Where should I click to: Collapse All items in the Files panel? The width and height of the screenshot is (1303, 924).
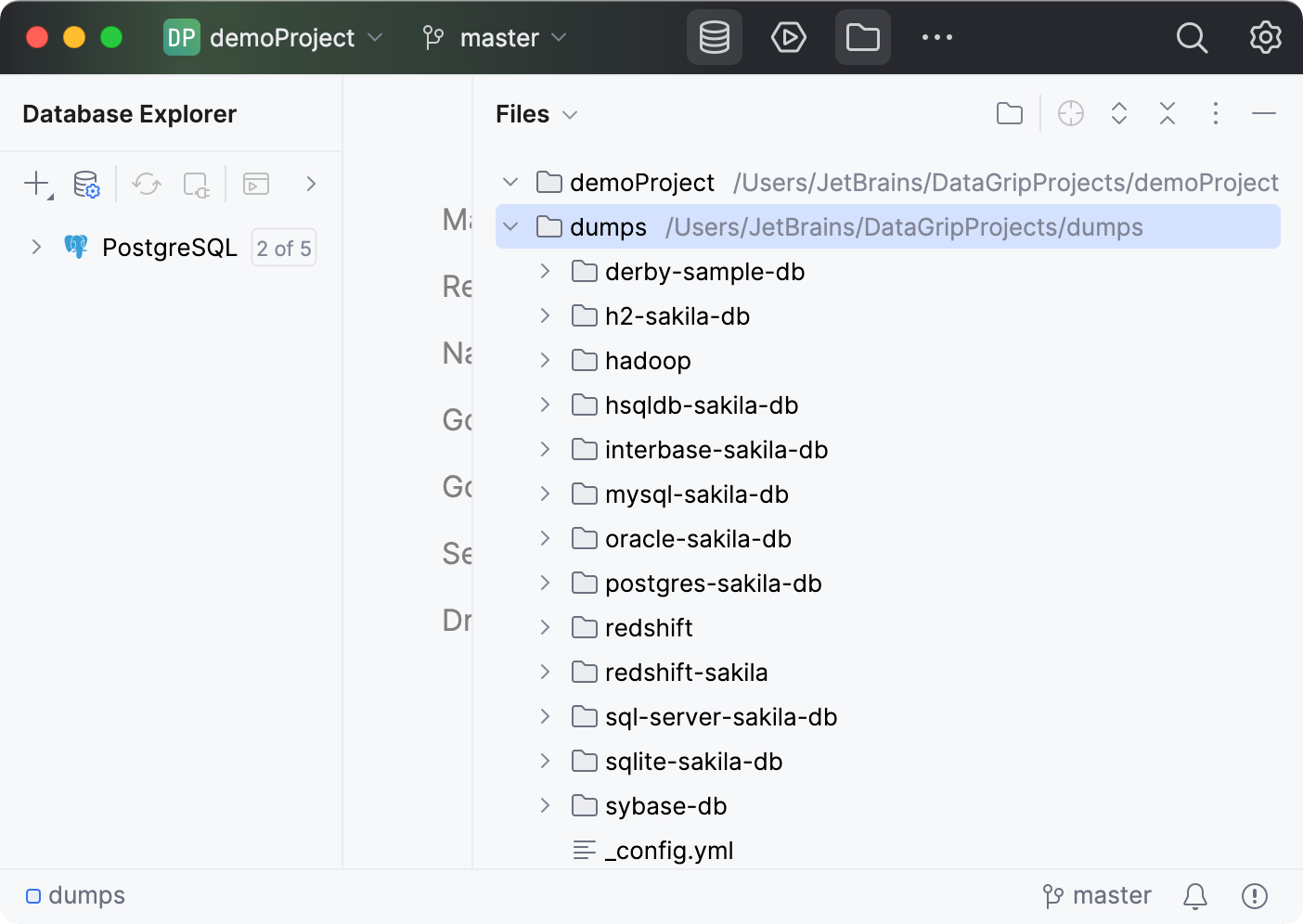pos(1168,113)
